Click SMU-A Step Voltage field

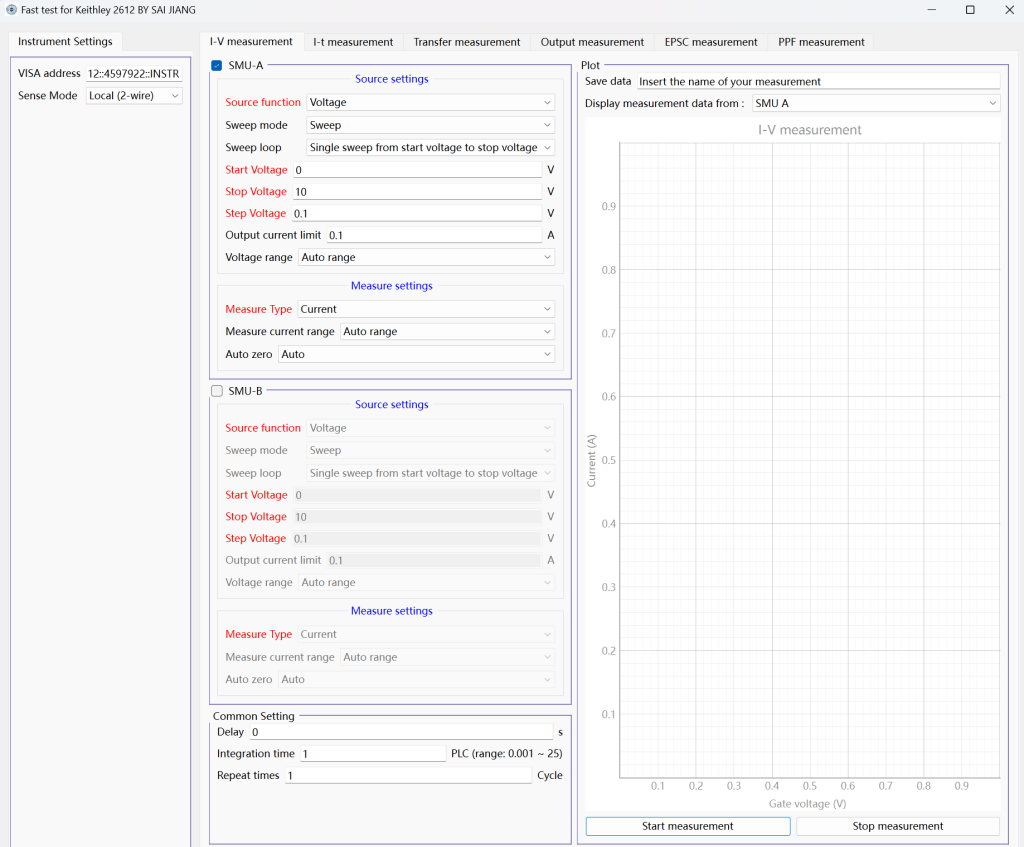(x=417, y=214)
